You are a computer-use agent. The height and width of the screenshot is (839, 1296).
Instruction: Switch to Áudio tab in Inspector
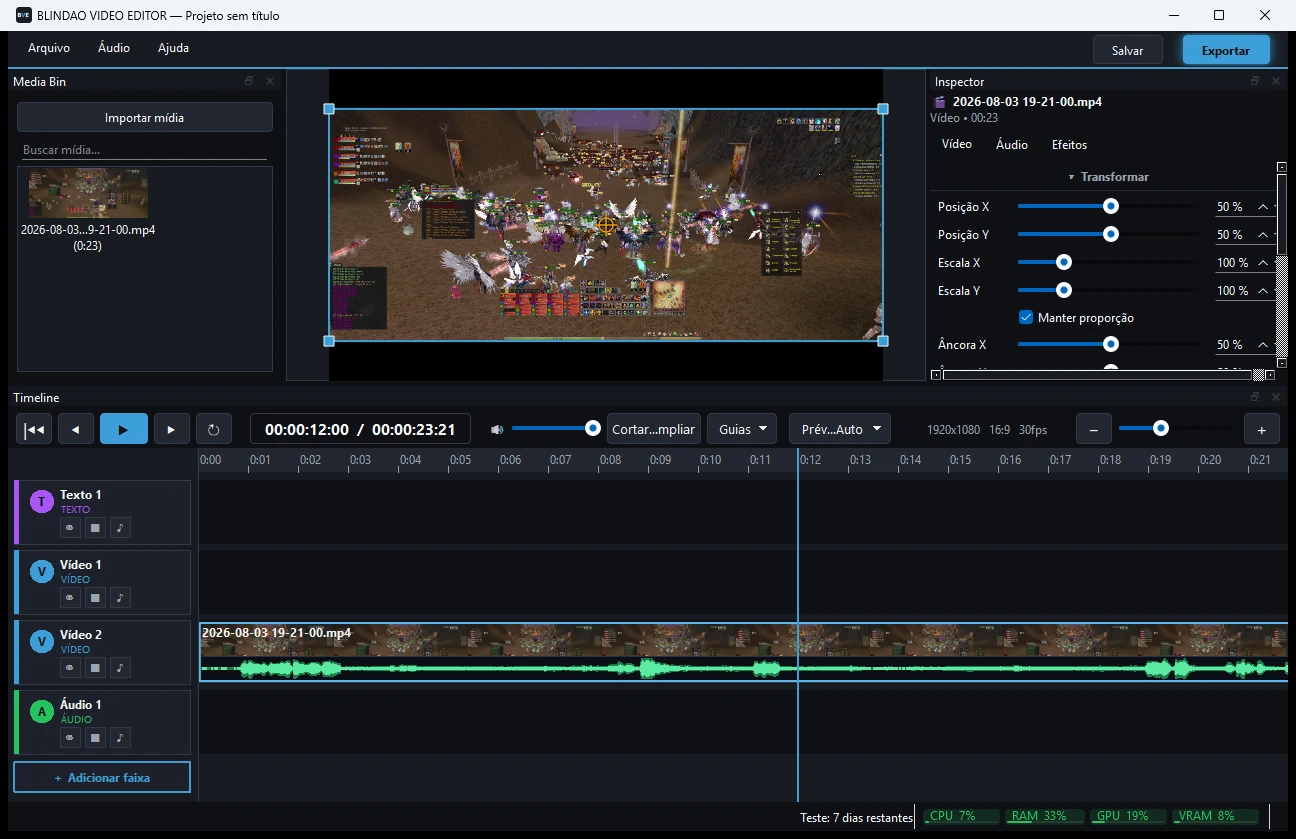tap(1012, 145)
